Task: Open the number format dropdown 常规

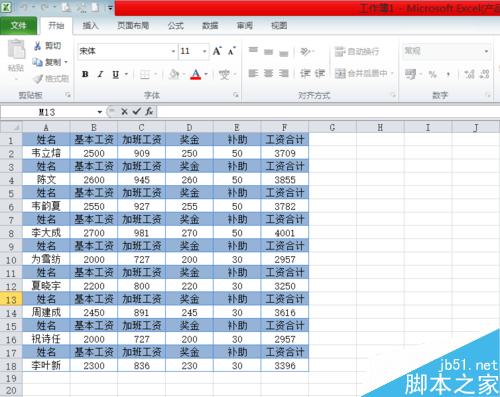Action: 486,51
